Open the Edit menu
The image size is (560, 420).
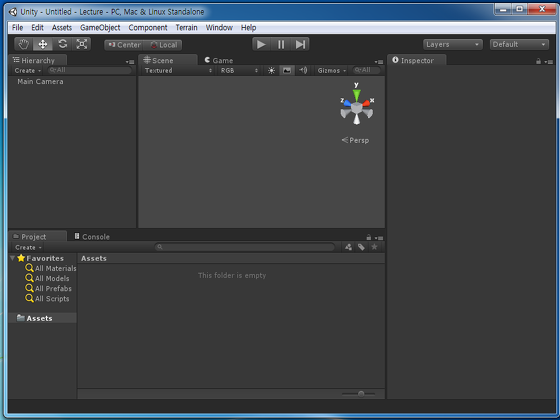(37, 28)
